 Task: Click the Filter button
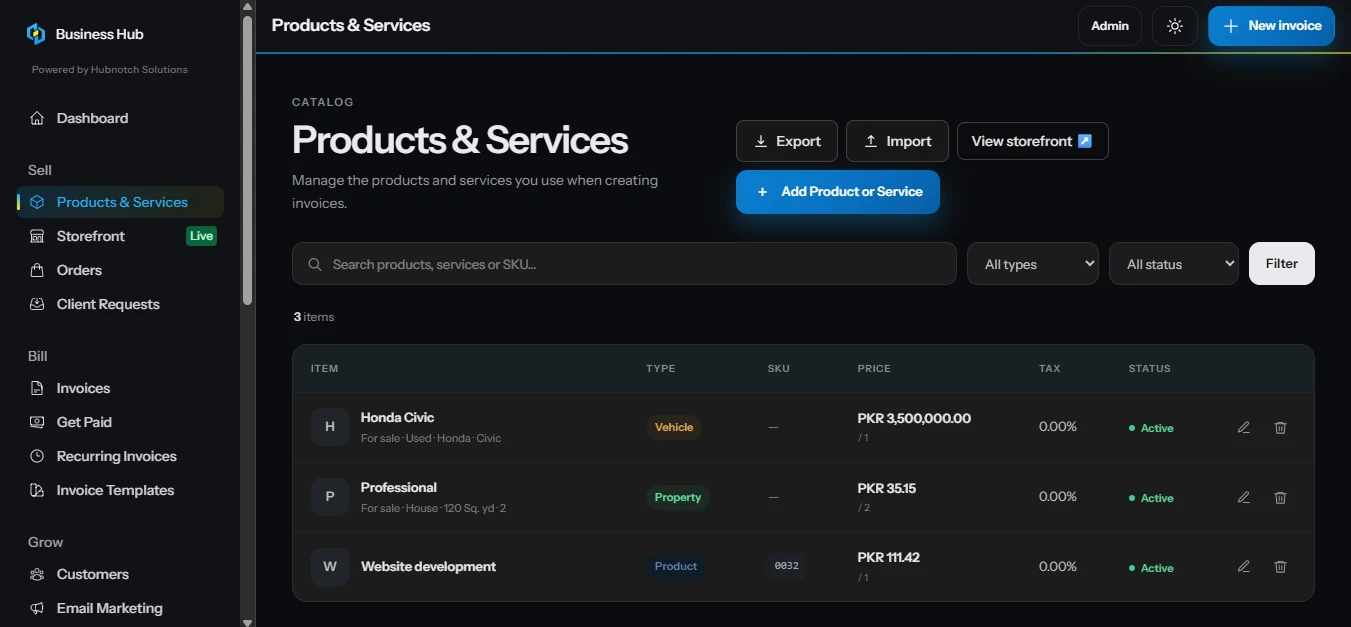(x=1282, y=264)
